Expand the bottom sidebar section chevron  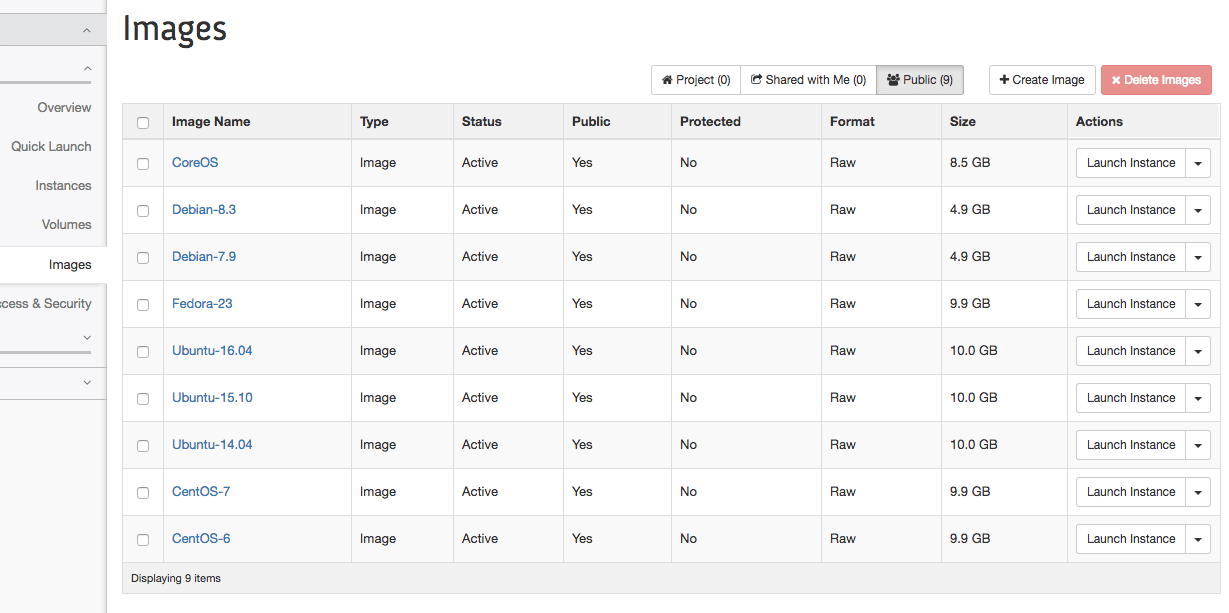[x=87, y=383]
